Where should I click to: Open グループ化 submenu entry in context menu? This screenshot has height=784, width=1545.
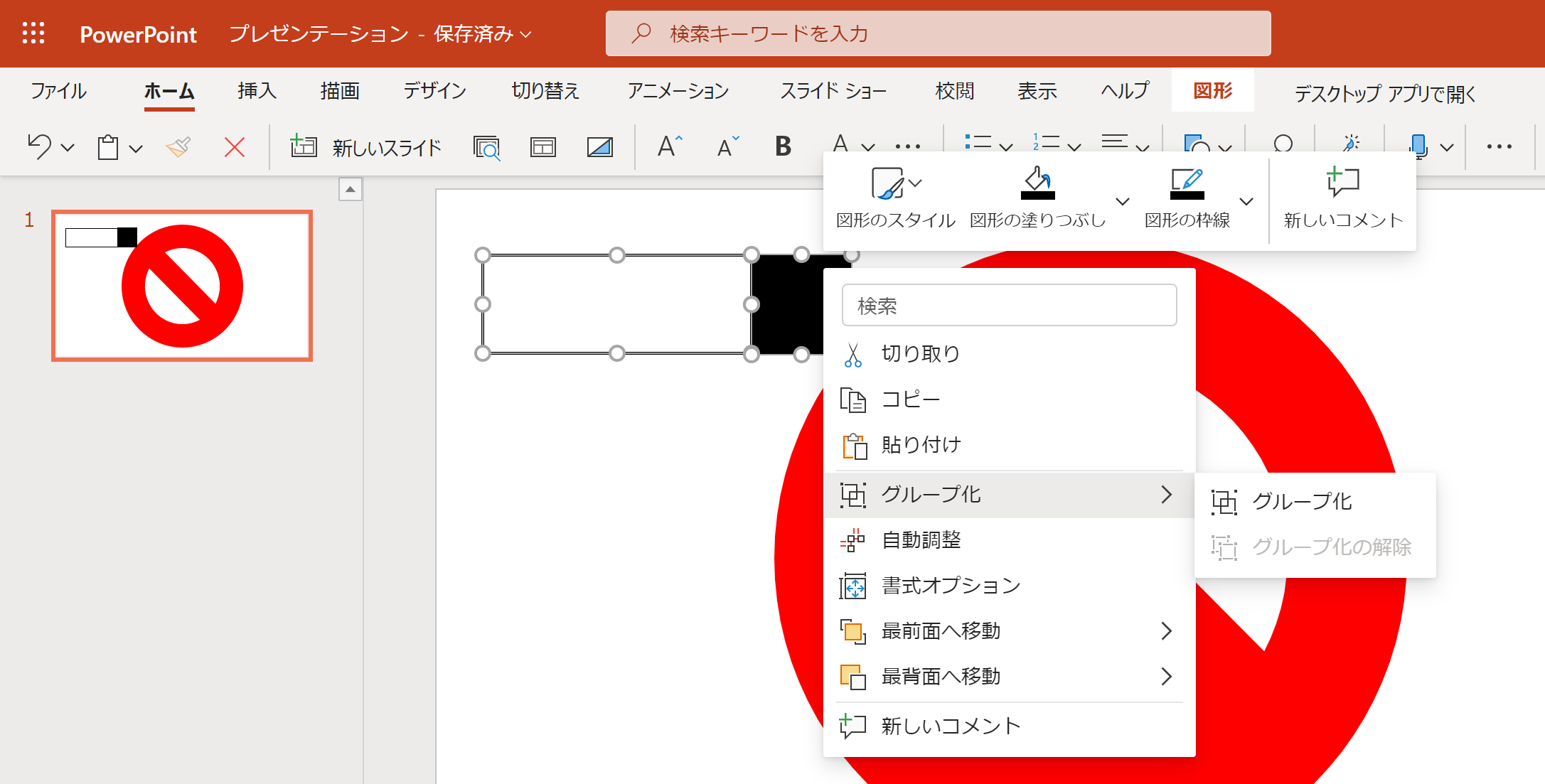tap(1009, 495)
